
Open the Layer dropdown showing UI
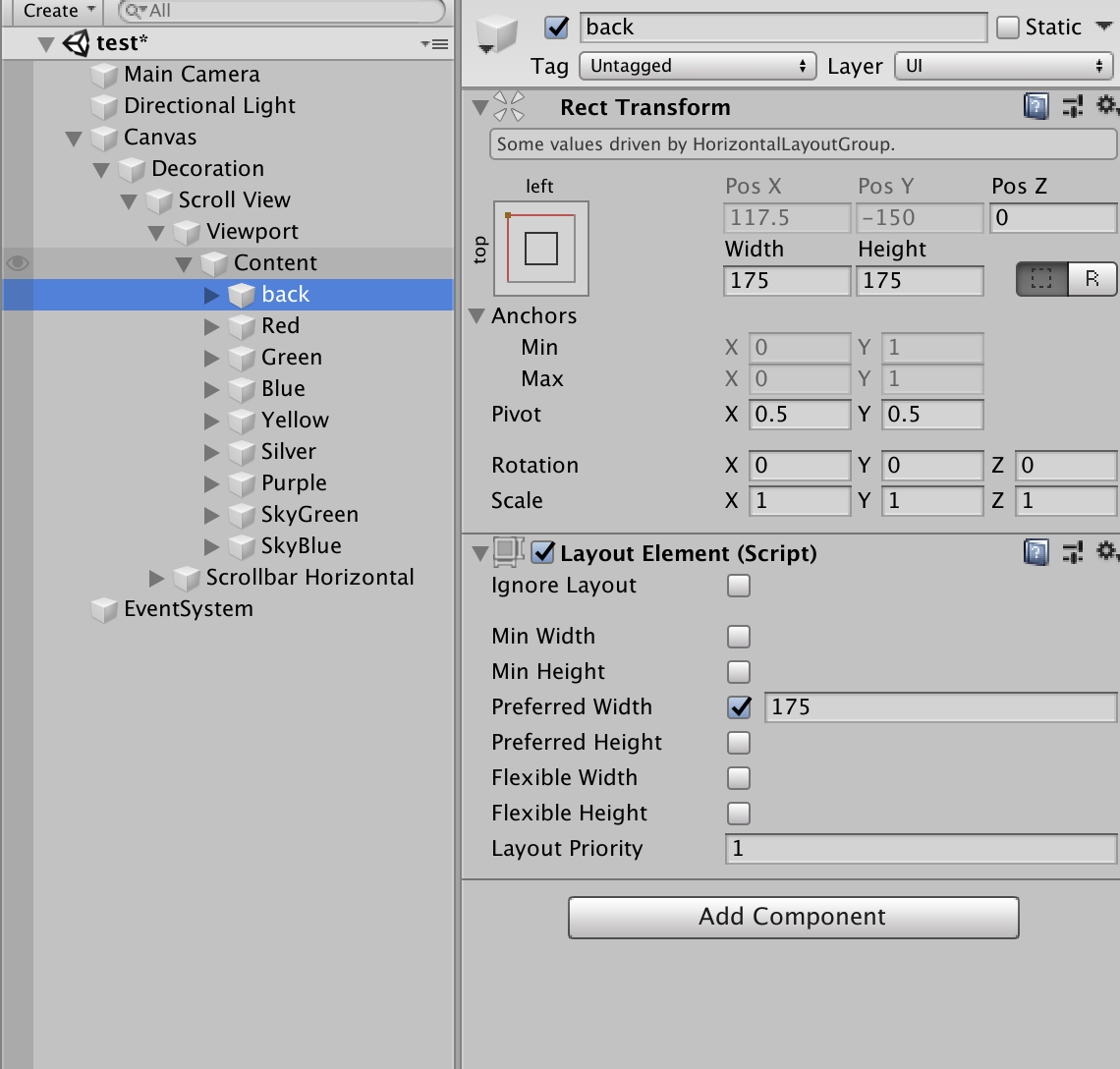(x=1003, y=66)
